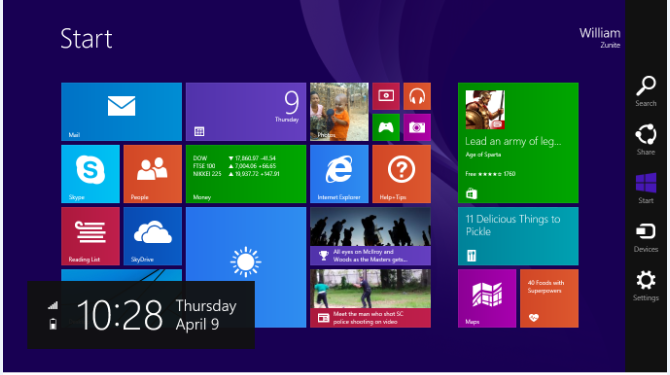Open the Calendar tile showing Thursday 9
The width and height of the screenshot is (670, 375).
coord(246,112)
